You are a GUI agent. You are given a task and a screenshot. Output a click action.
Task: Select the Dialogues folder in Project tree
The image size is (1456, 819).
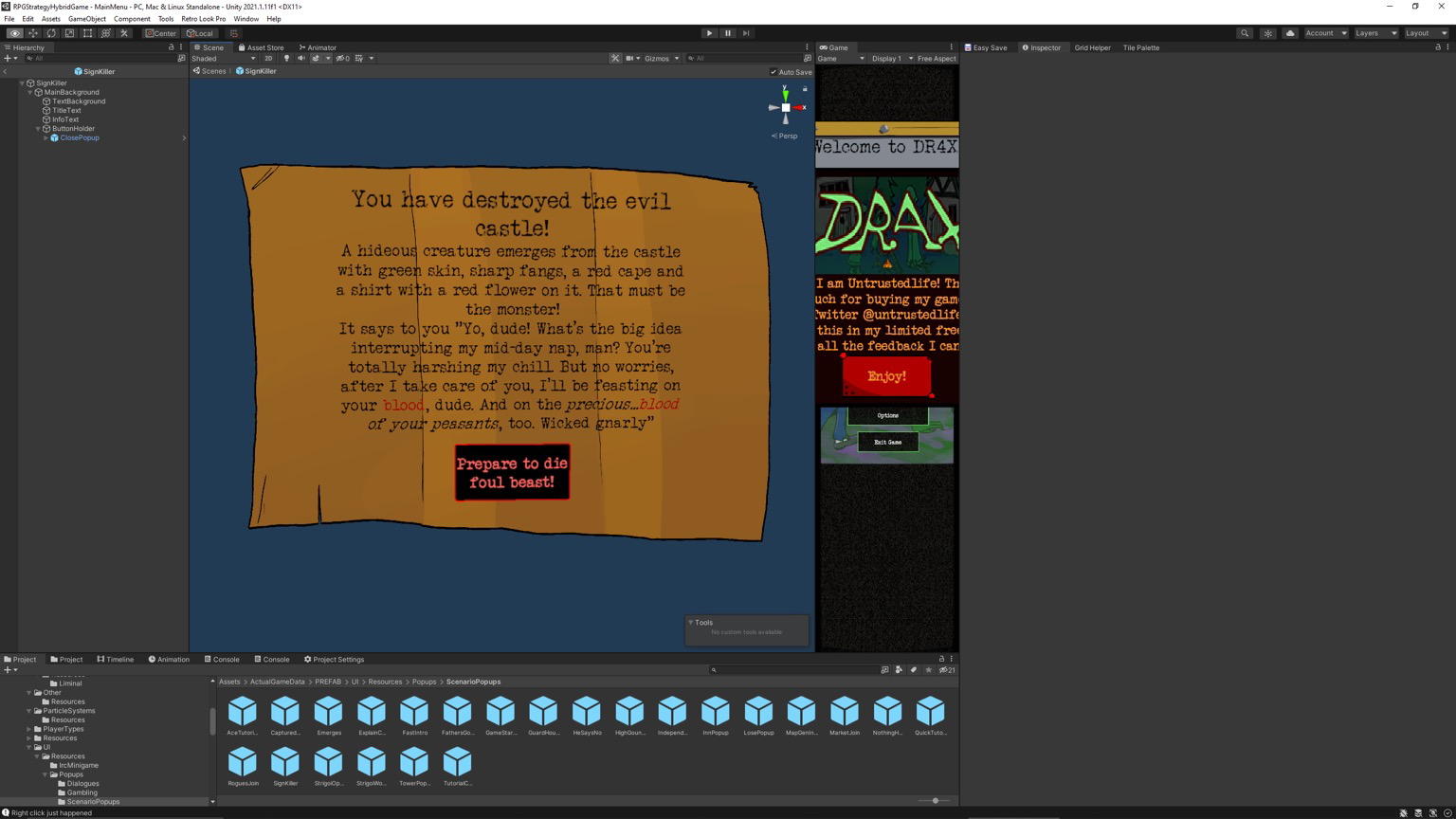pyautogui.click(x=82, y=784)
